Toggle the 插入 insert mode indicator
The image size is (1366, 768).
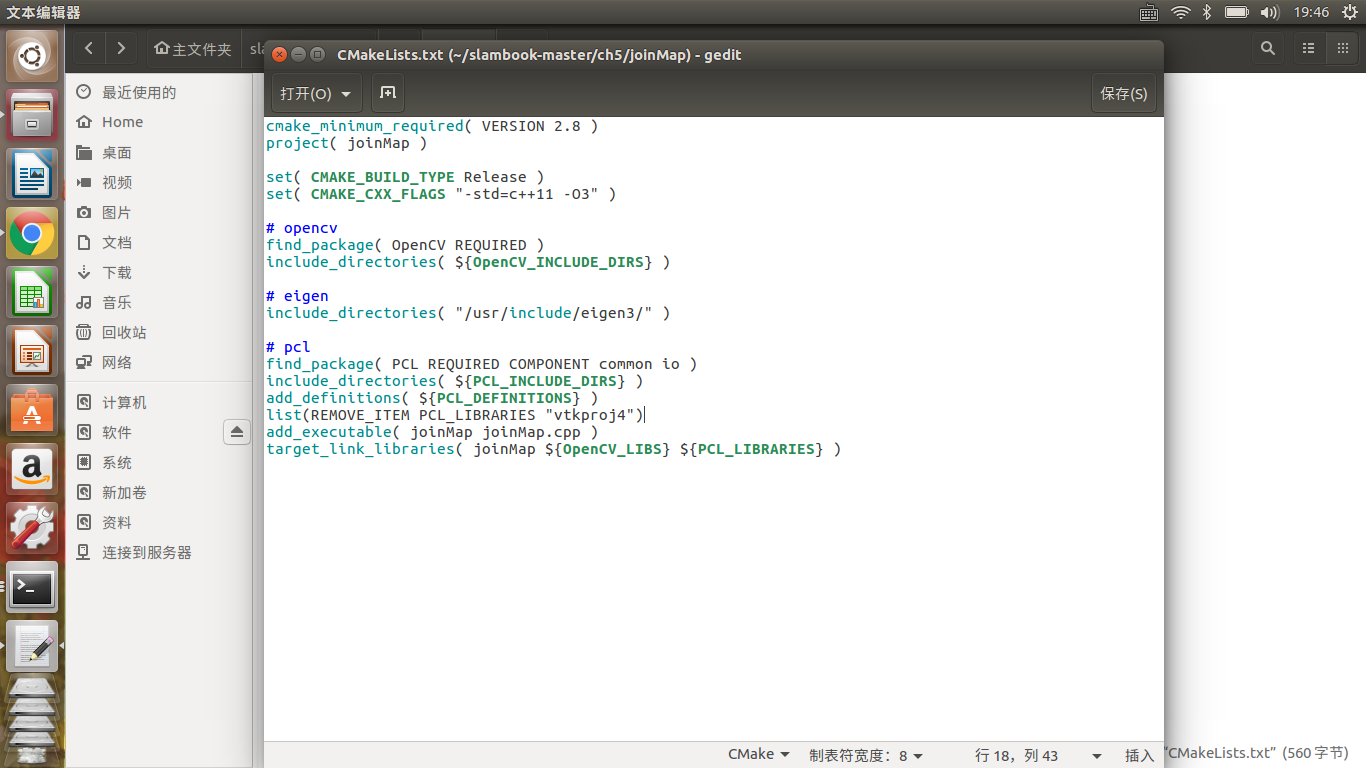[1139, 756]
